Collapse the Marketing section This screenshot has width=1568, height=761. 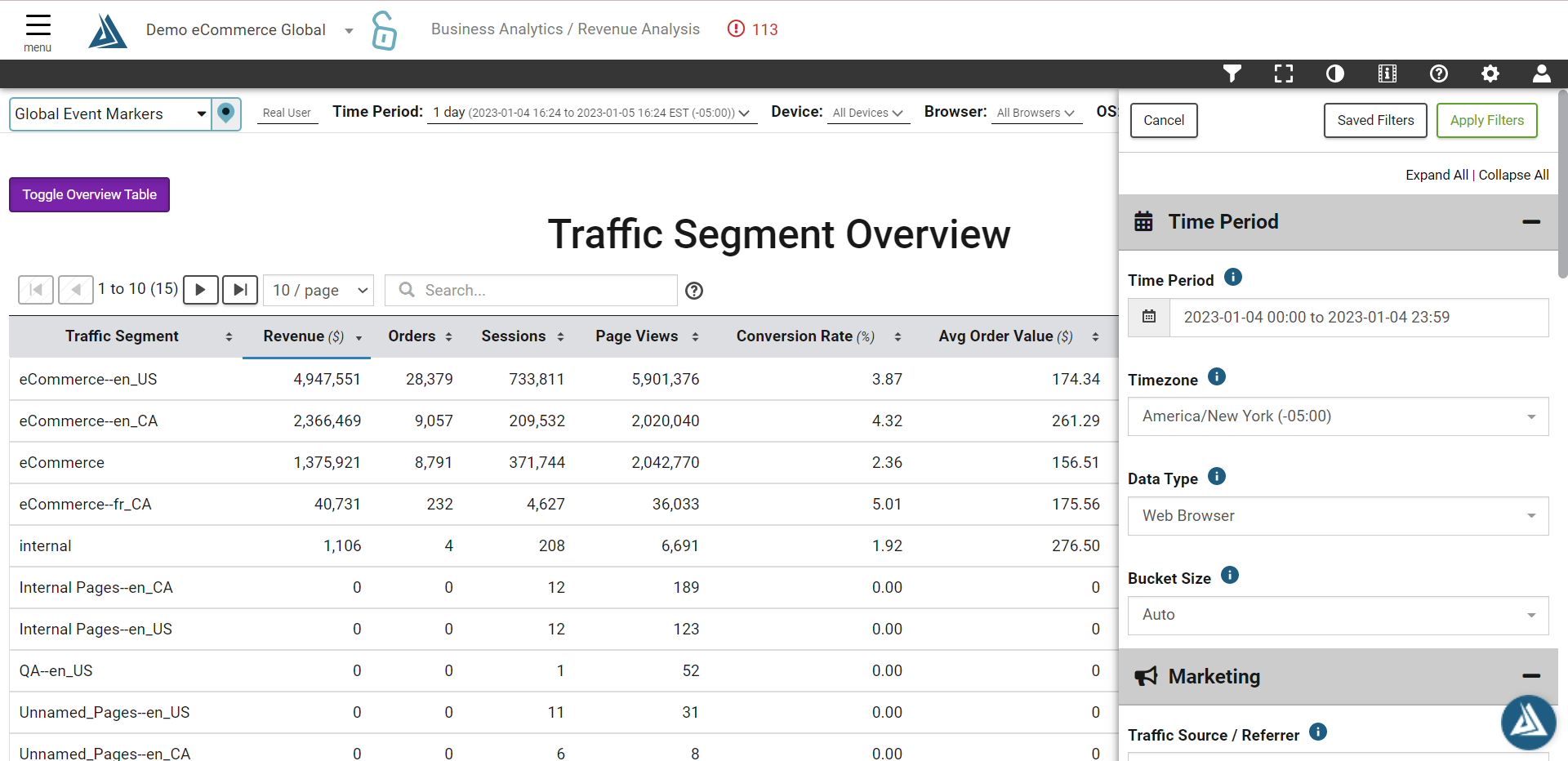pyautogui.click(x=1531, y=676)
